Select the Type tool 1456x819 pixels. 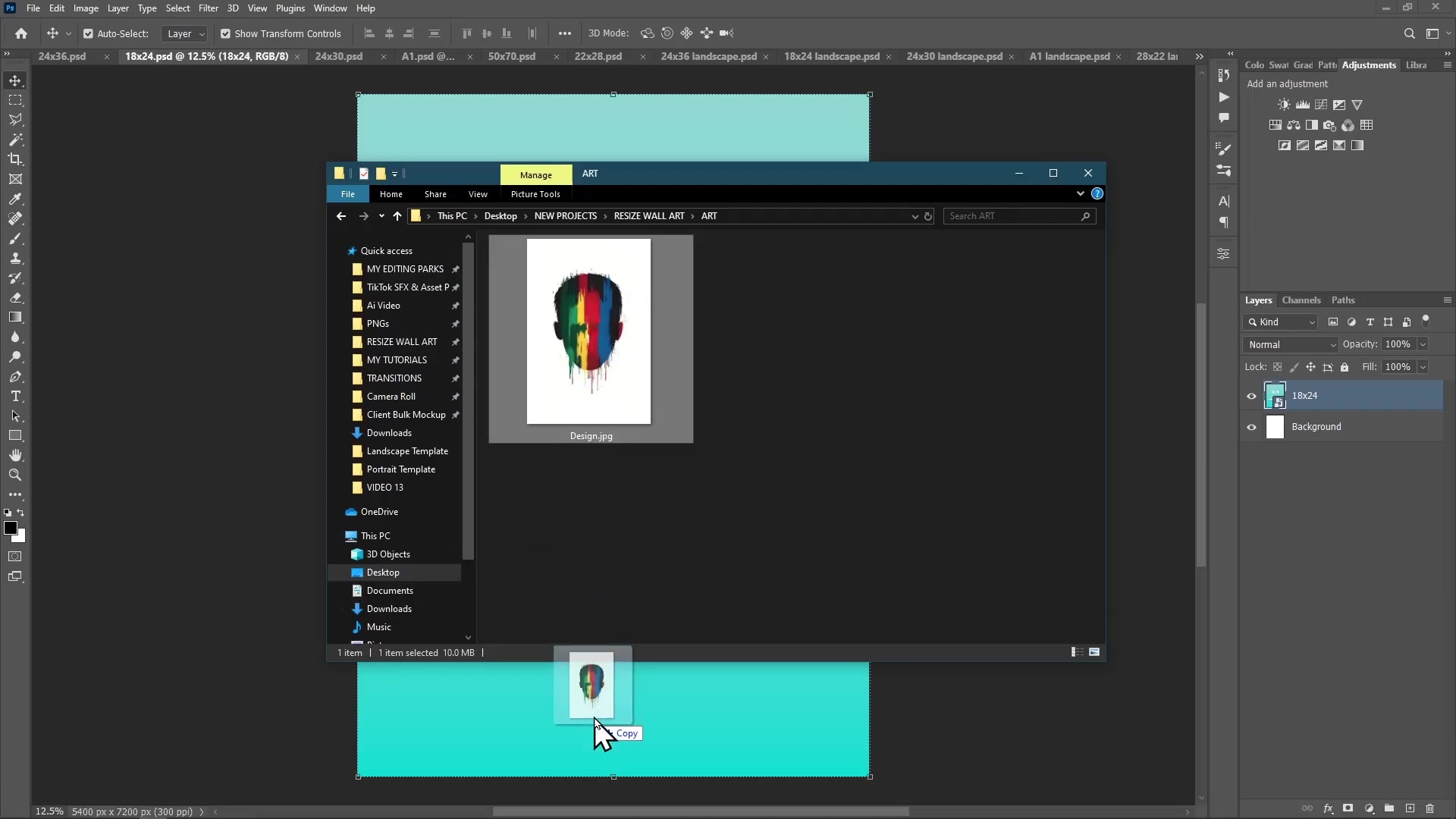(x=15, y=396)
